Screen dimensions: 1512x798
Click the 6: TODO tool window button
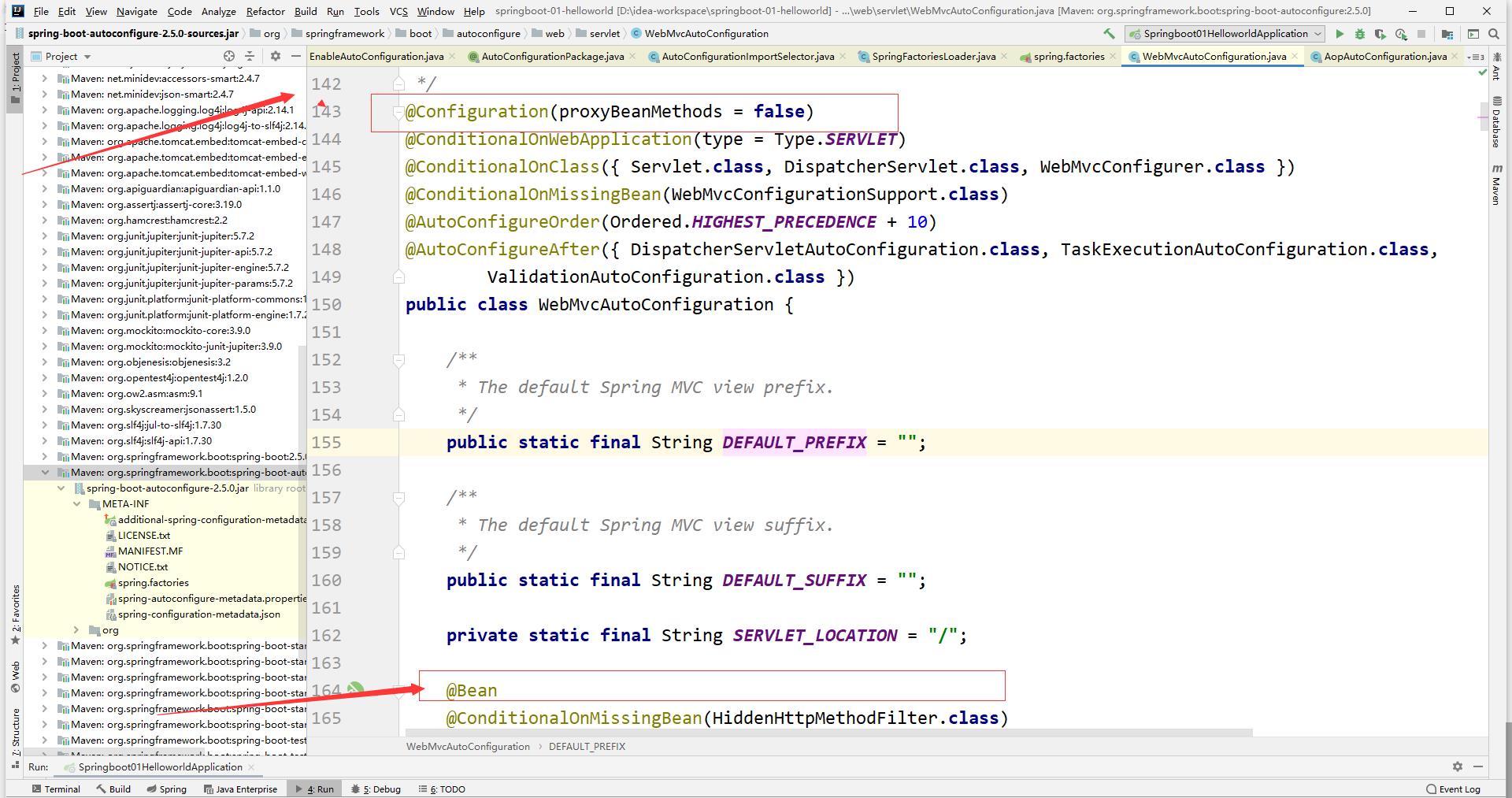click(442, 789)
